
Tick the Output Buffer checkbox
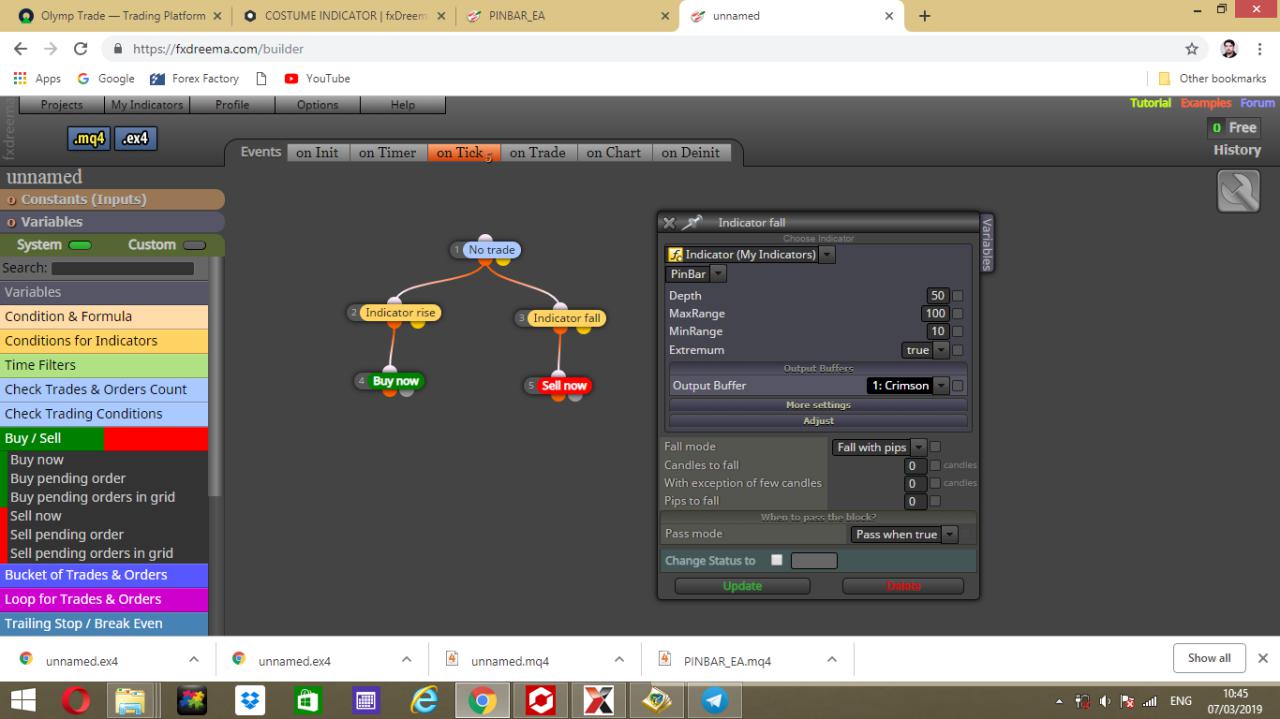(957, 385)
